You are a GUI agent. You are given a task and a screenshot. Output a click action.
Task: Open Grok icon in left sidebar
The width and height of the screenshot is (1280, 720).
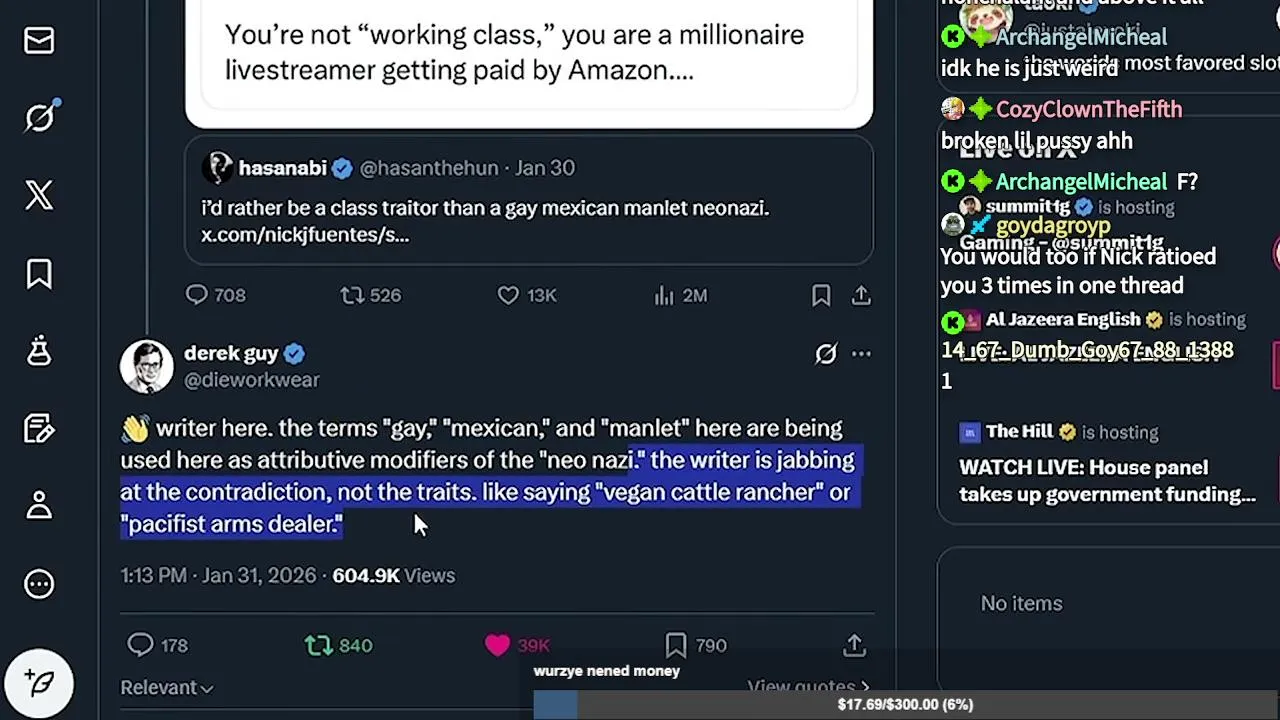coord(39,118)
